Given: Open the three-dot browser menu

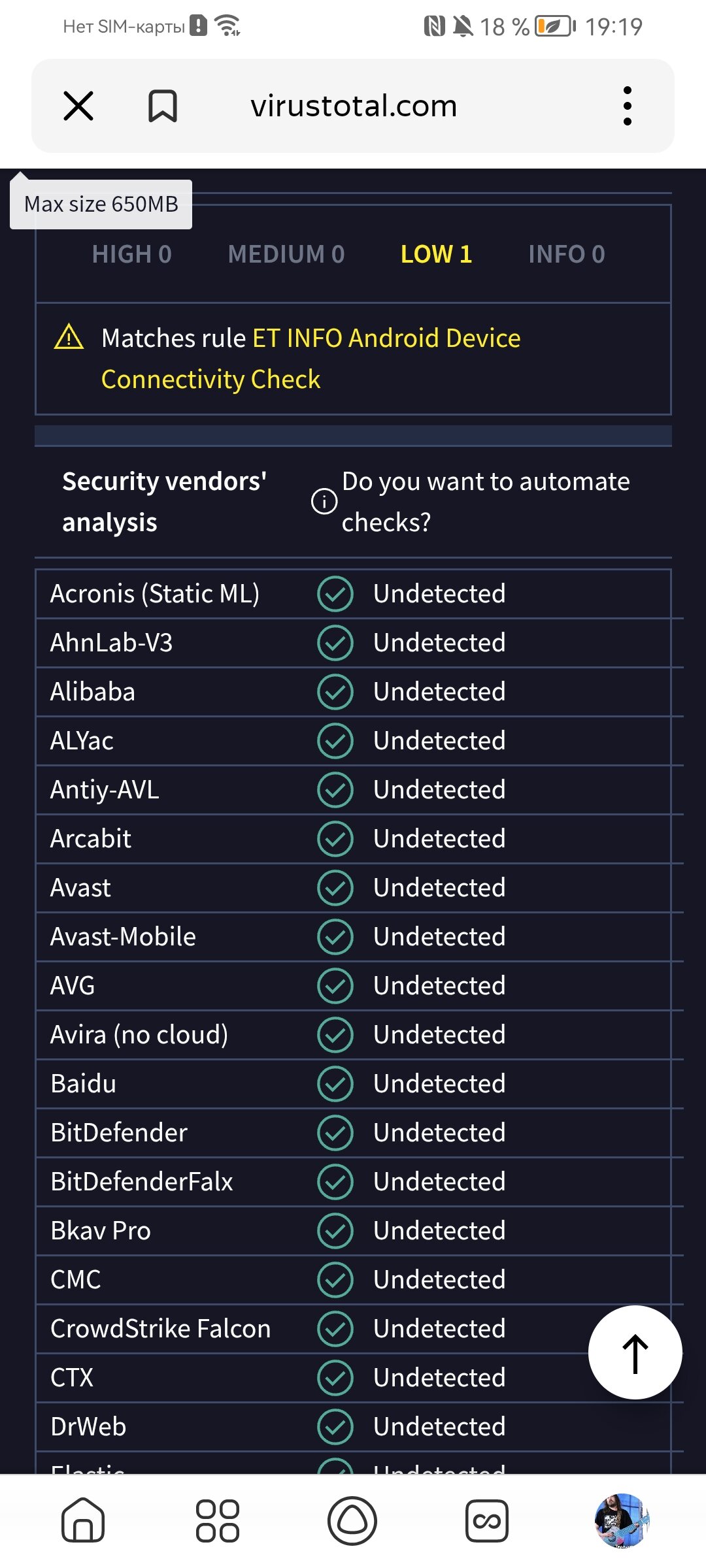Looking at the screenshot, I should [x=628, y=106].
